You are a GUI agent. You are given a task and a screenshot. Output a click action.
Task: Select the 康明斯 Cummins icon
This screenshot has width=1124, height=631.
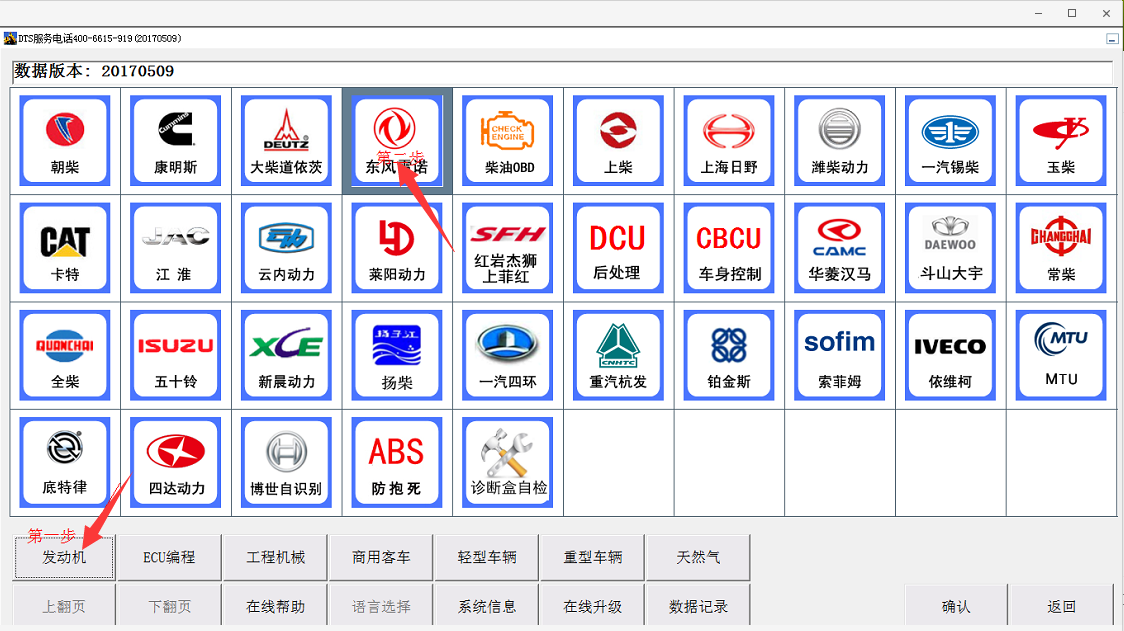pyautogui.click(x=176, y=141)
